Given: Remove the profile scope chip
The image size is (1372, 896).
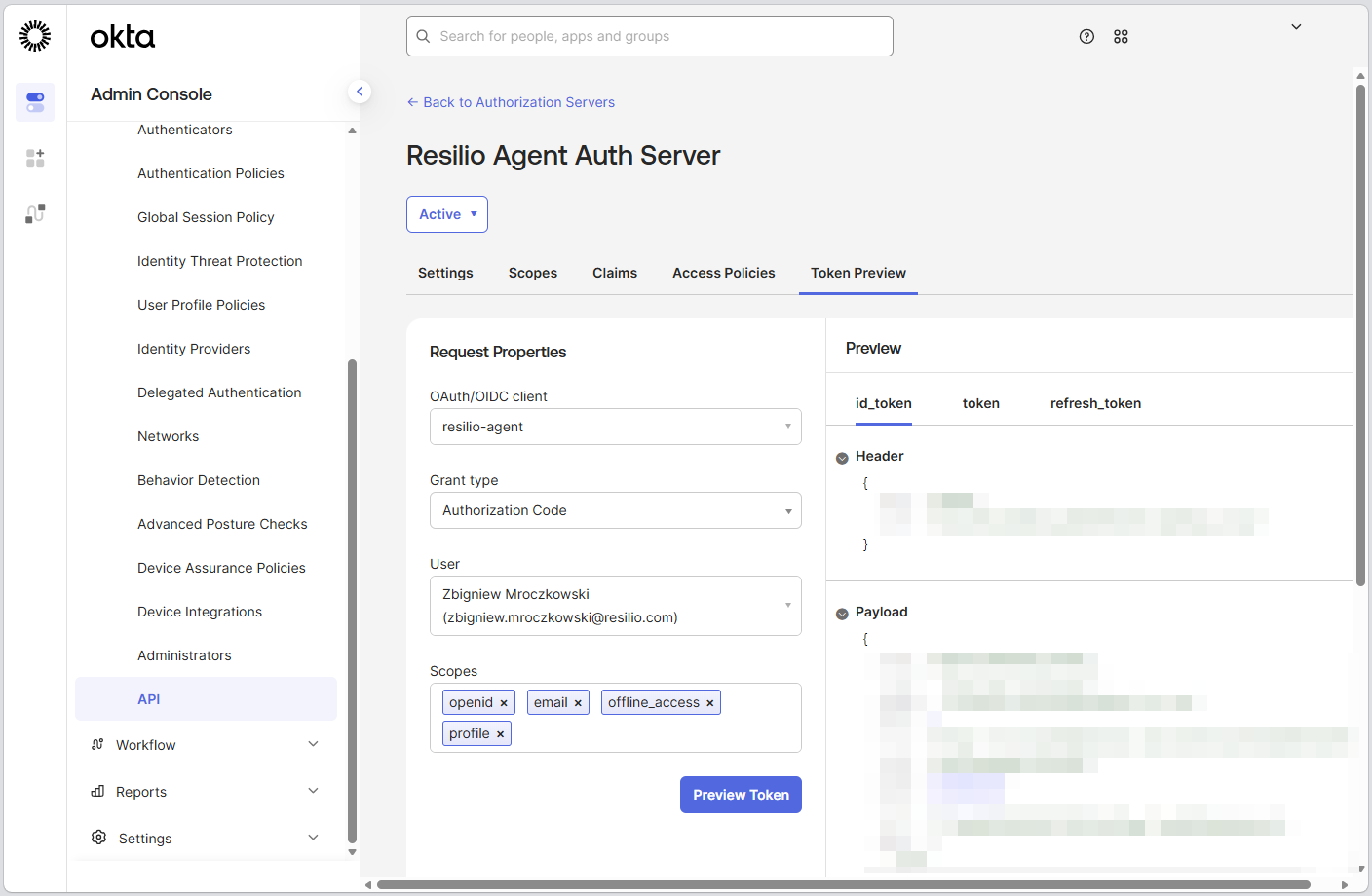Looking at the screenshot, I should point(500,734).
